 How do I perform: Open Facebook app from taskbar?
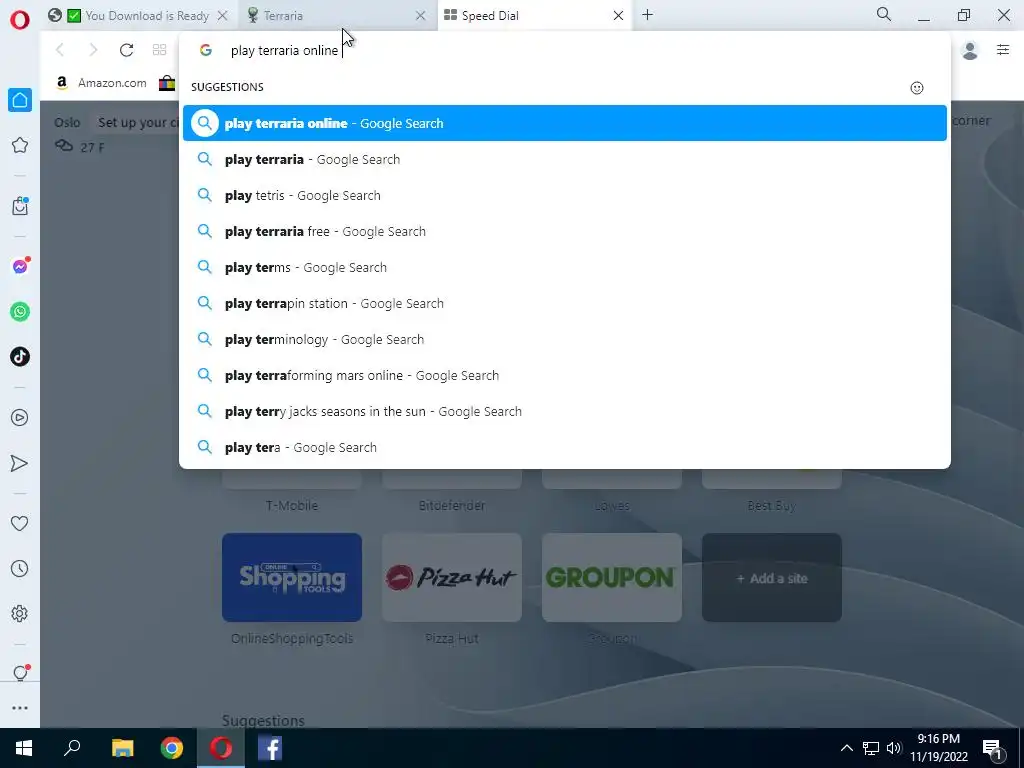(x=270, y=748)
